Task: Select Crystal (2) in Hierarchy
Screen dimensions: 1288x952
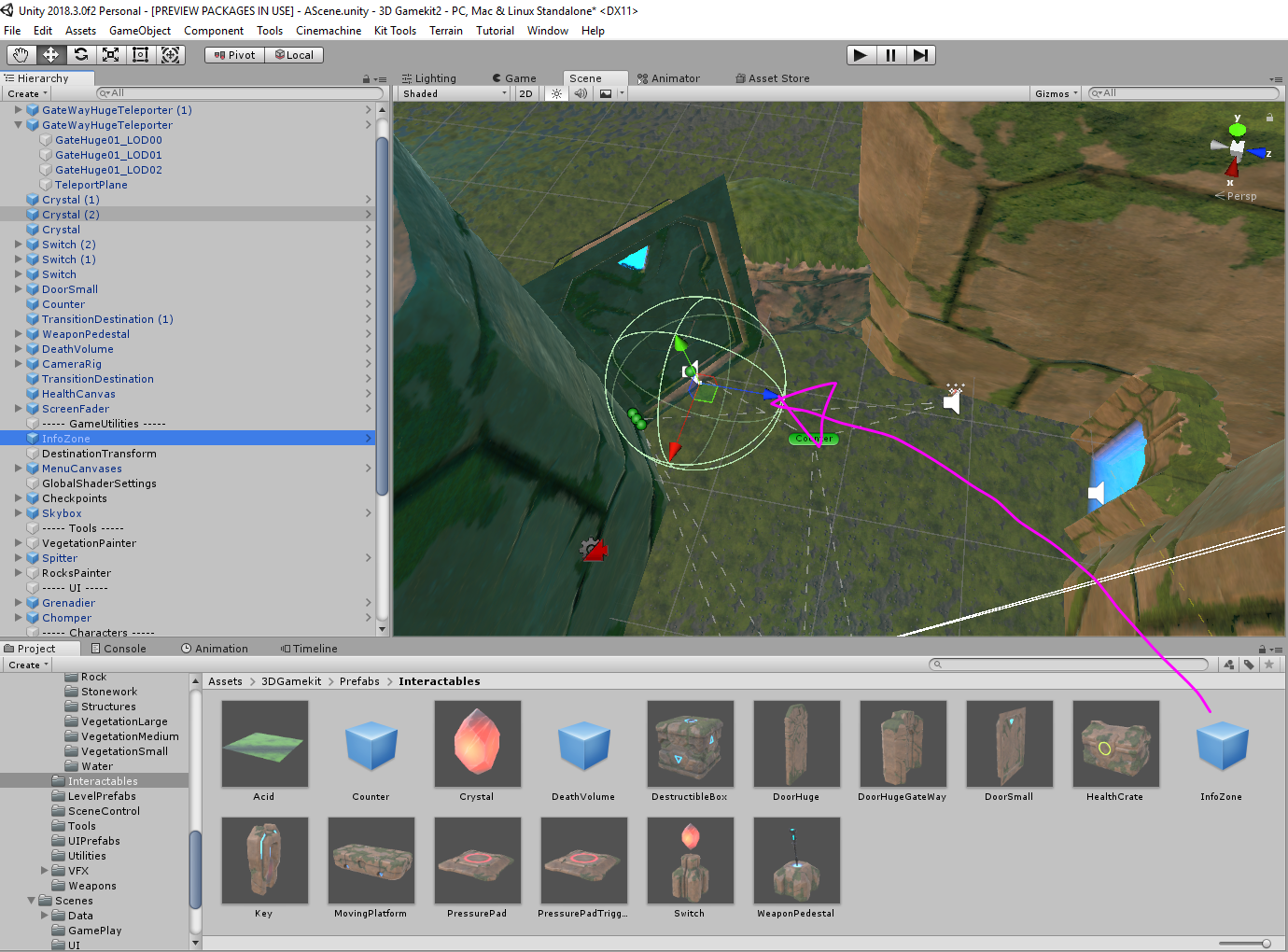Action: 187,215
